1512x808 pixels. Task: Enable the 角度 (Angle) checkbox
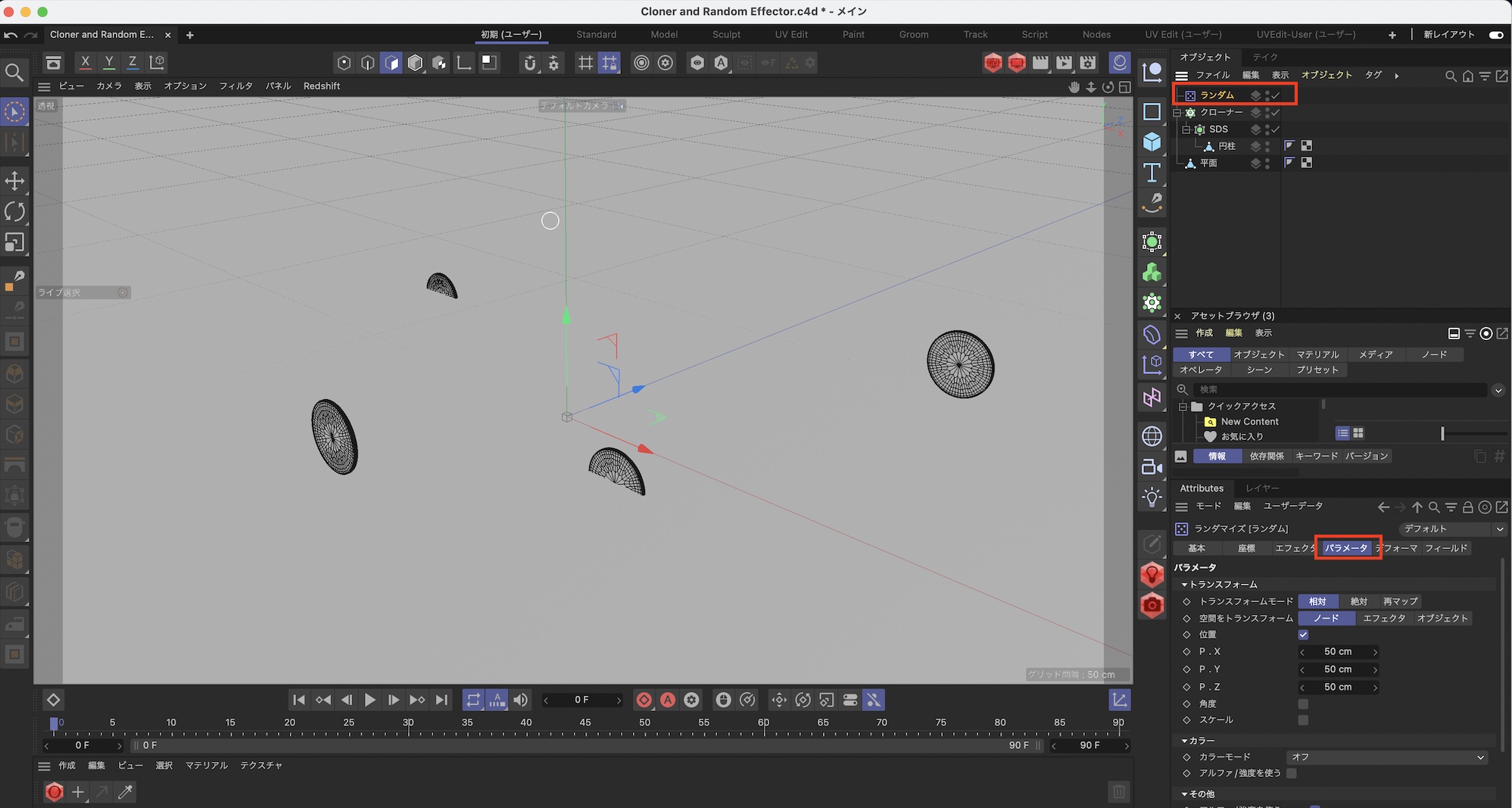click(x=1303, y=704)
